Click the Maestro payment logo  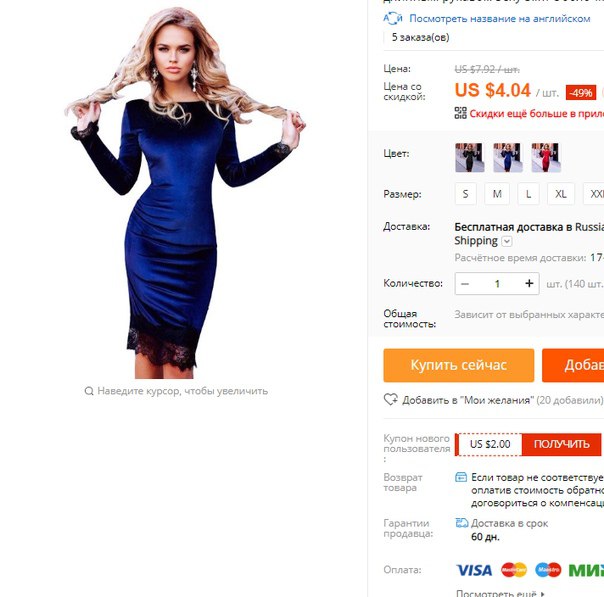pyautogui.click(x=548, y=570)
